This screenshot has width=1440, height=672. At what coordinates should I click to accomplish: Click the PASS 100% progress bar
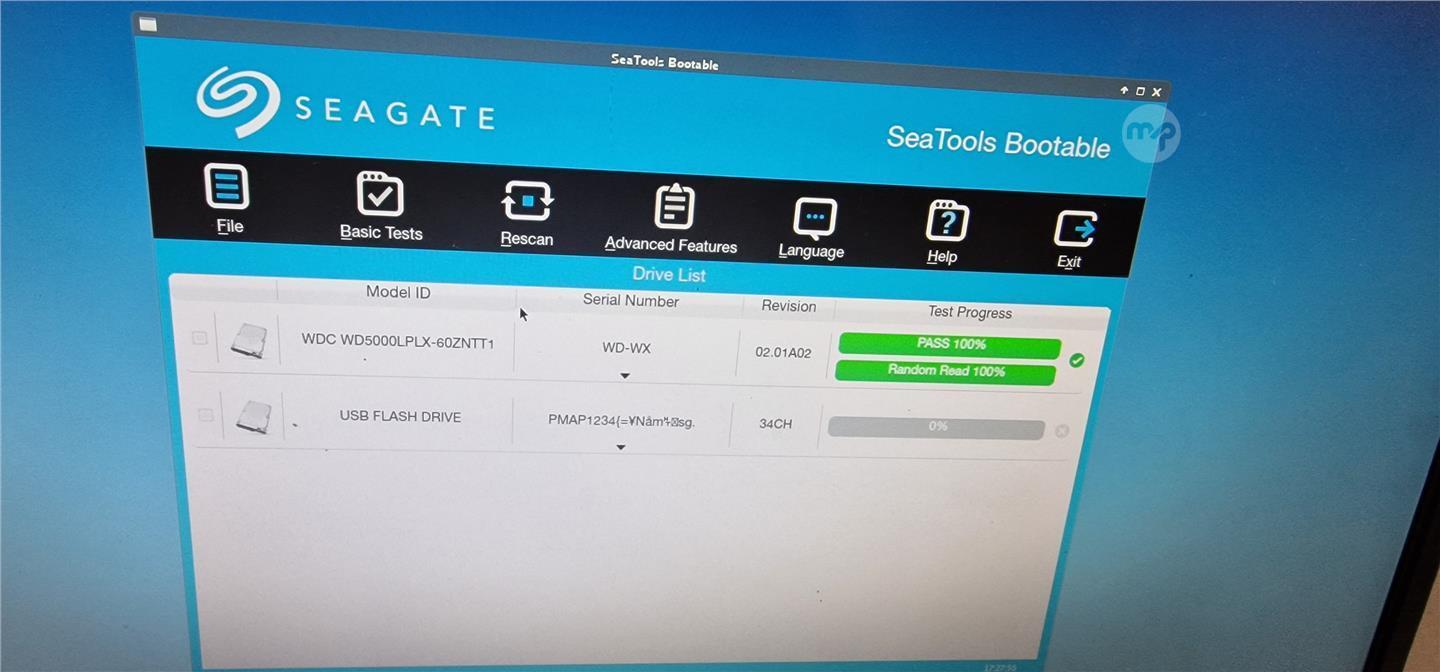pos(950,345)
